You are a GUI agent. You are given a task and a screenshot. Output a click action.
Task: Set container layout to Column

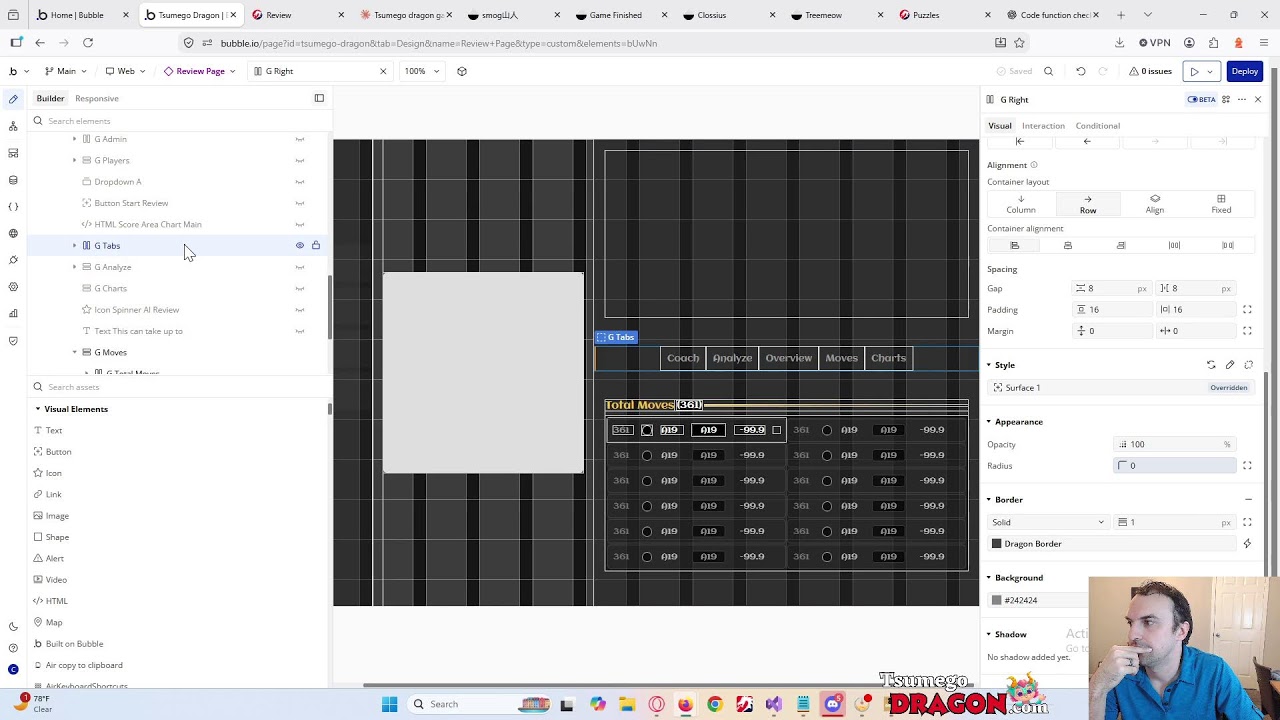coord(1021,204)
